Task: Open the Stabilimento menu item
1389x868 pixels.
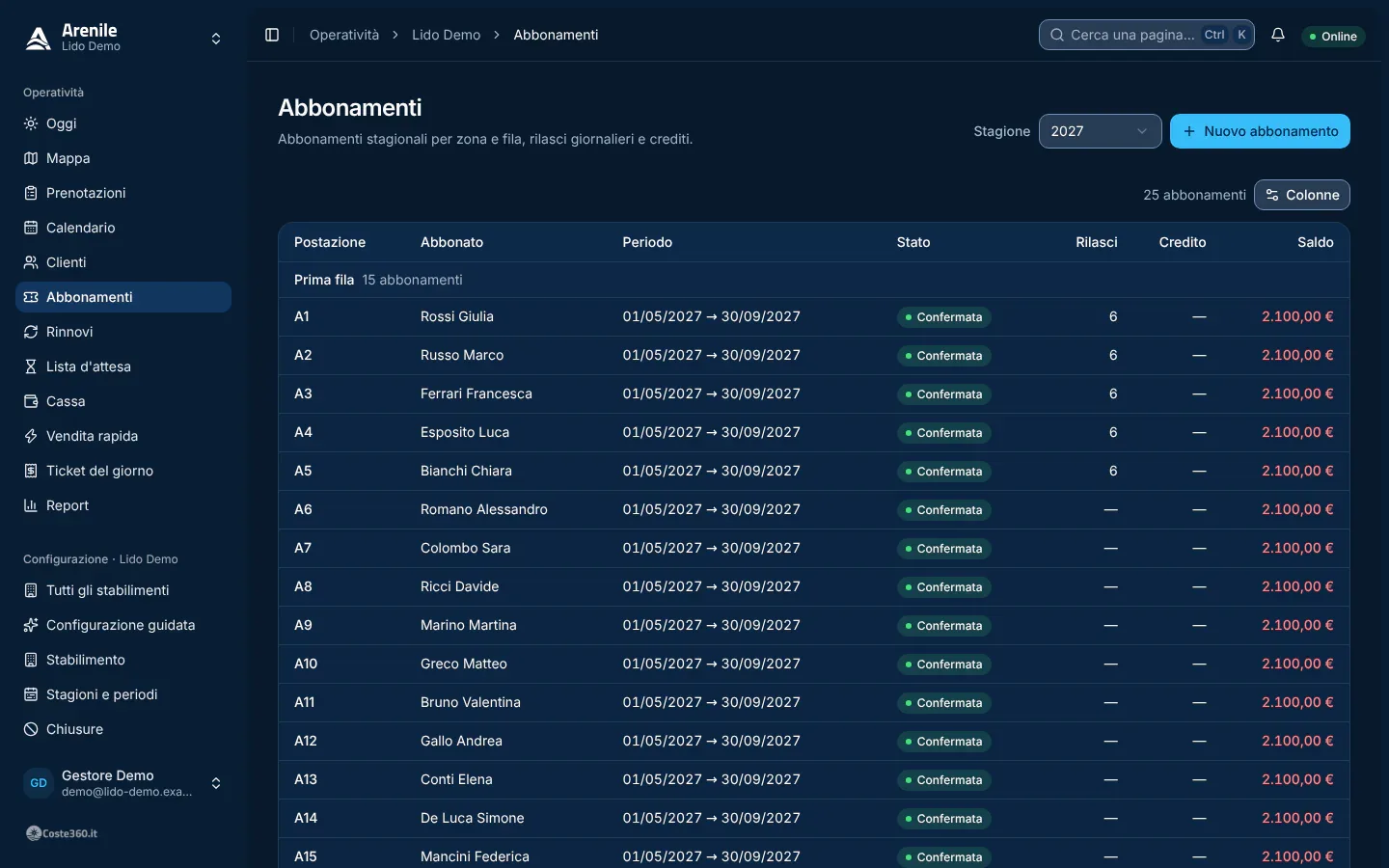Action: pos(123,660)
